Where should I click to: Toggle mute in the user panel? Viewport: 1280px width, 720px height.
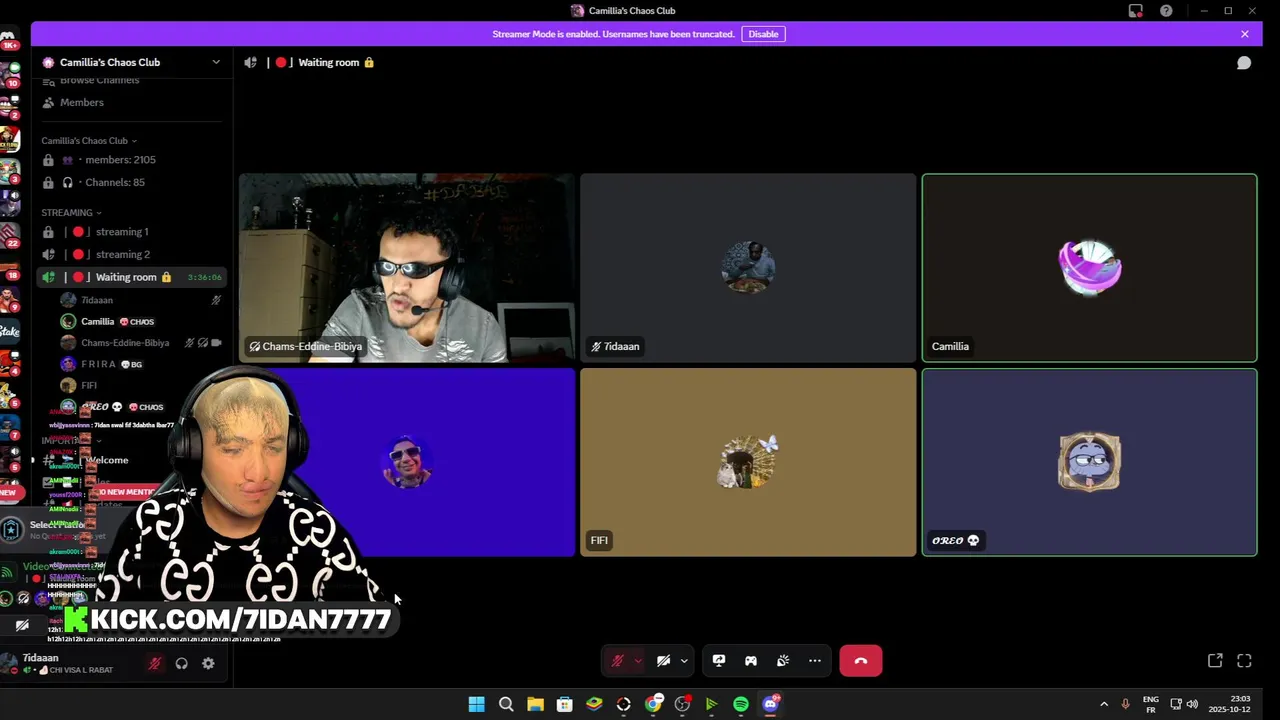(155, 663)
